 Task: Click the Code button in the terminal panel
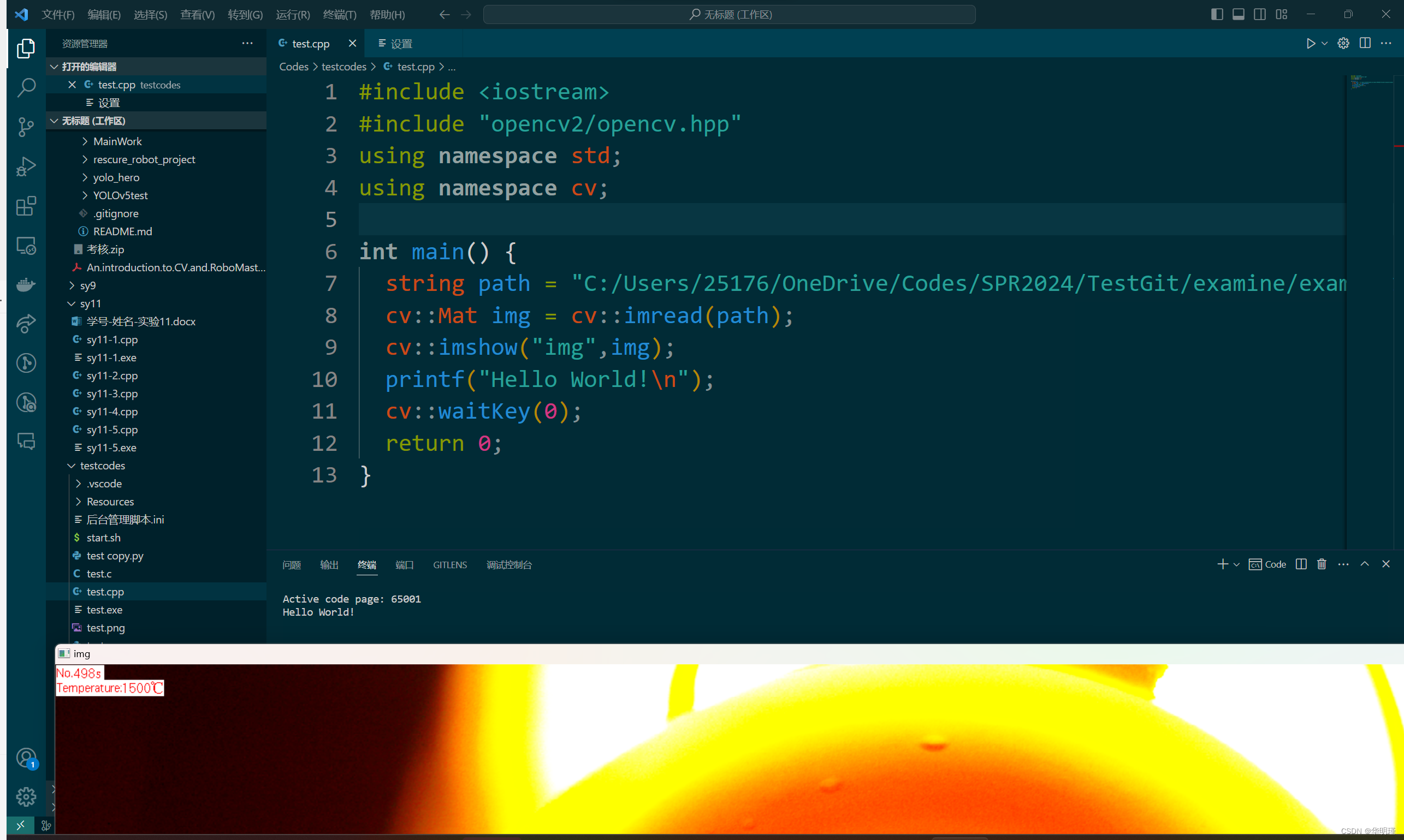coord(1267,564)
